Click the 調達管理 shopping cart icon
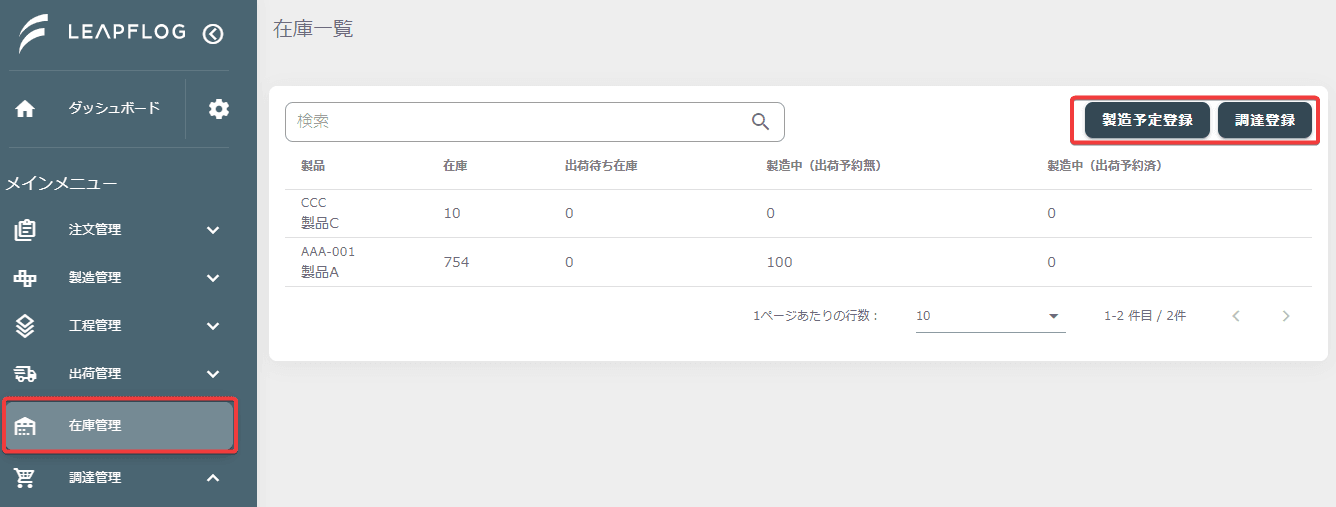The width and height of the screenshot is (1336, 507). pos(25,478)
